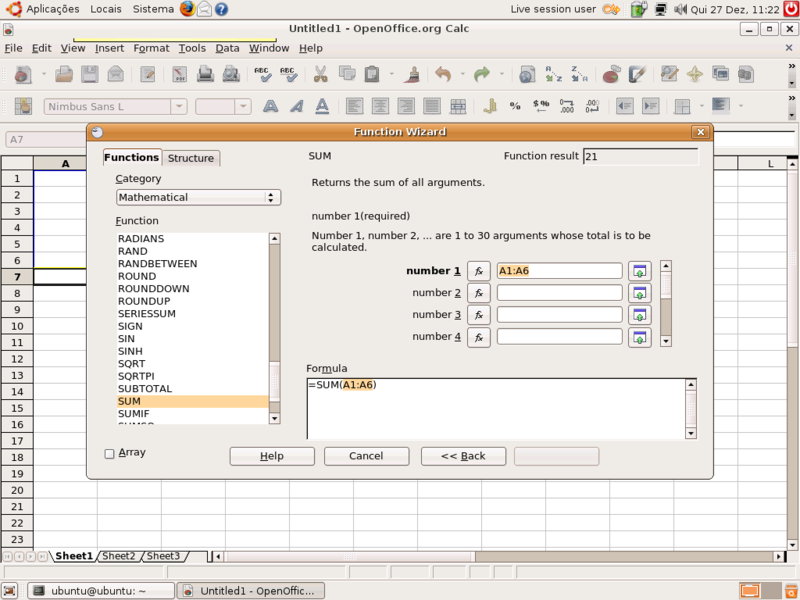This screenshot has height=600, width=800.
Task: Open the Font Name dropdown arrow
Action: tap(179, 107)
